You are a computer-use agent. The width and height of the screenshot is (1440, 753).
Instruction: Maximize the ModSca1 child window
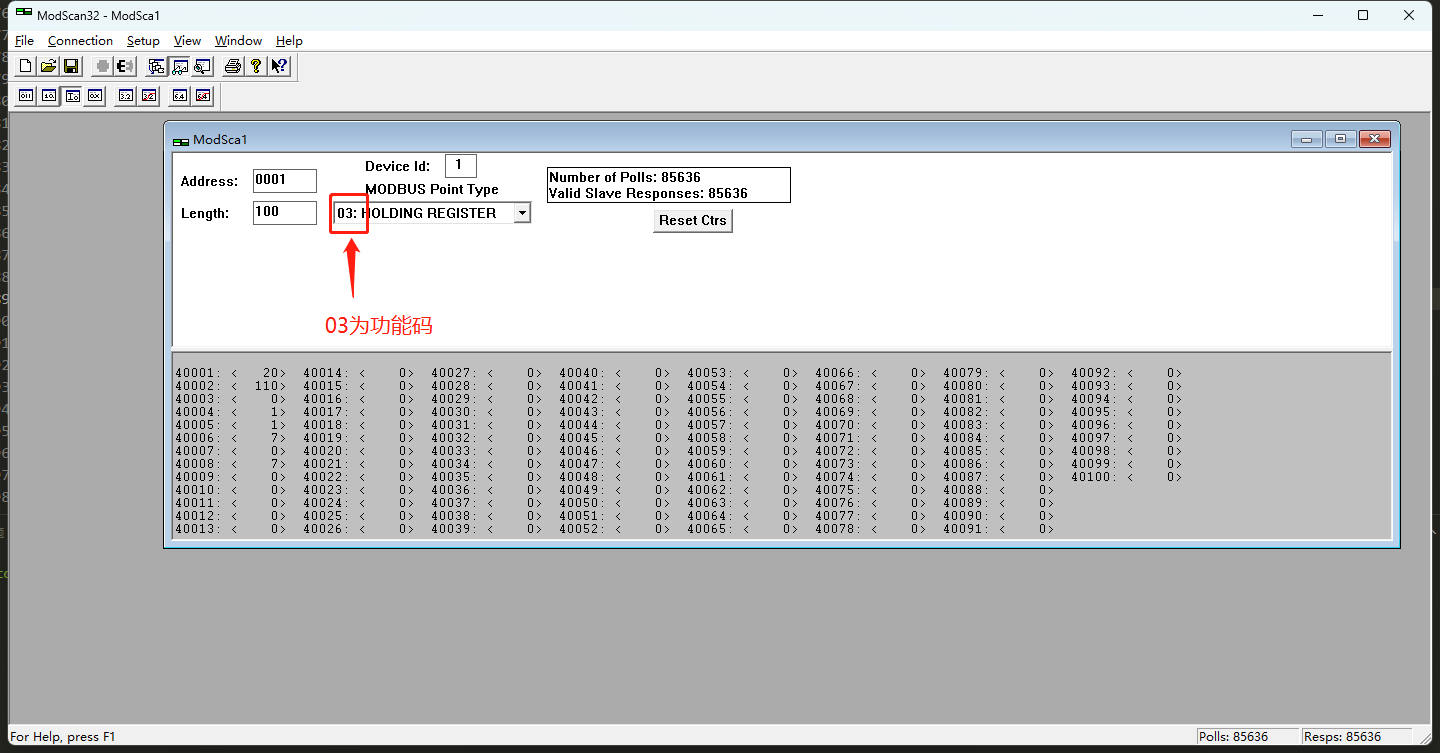1340,139
